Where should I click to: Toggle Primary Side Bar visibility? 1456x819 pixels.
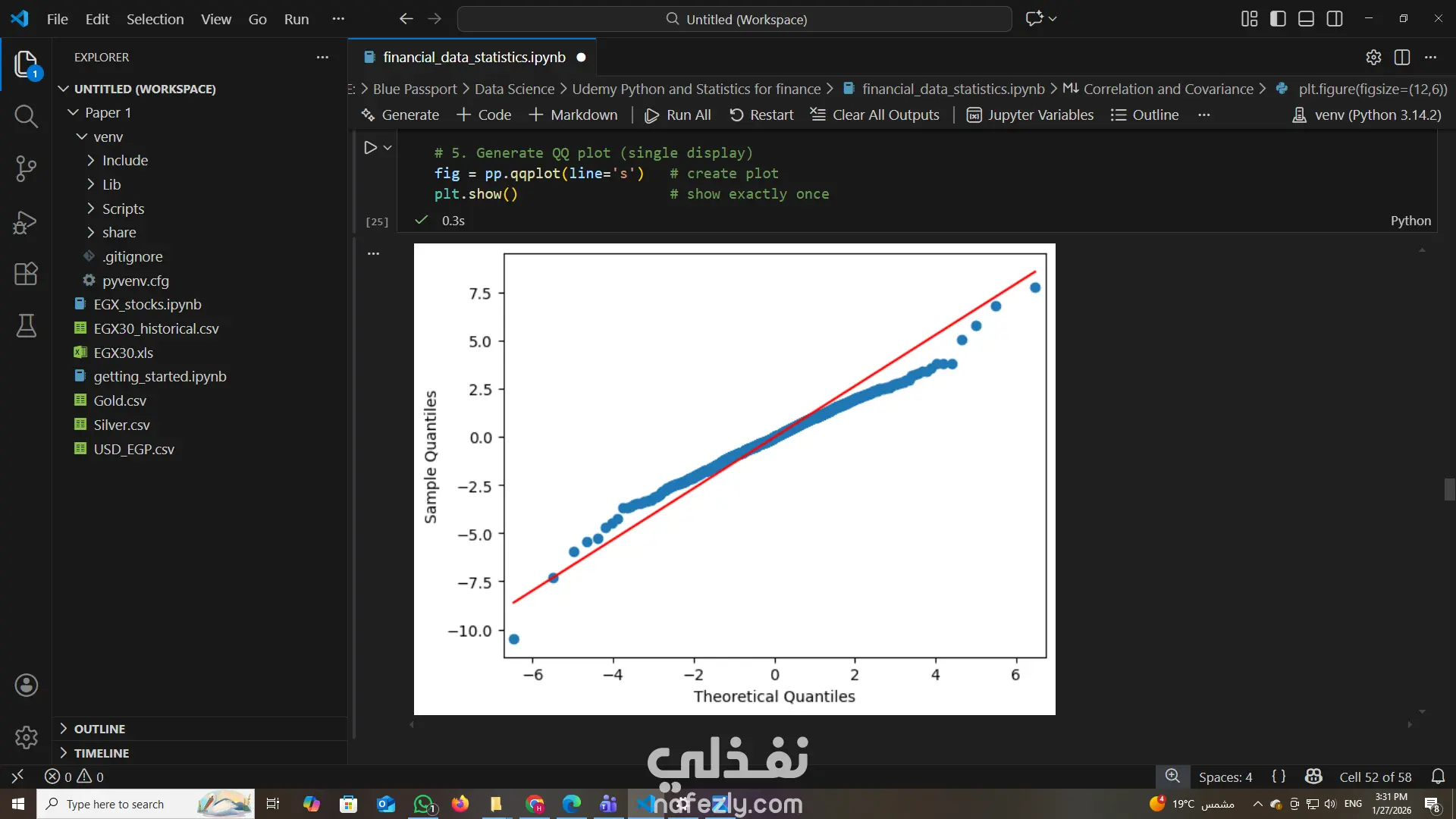(x=1278, y=19)
